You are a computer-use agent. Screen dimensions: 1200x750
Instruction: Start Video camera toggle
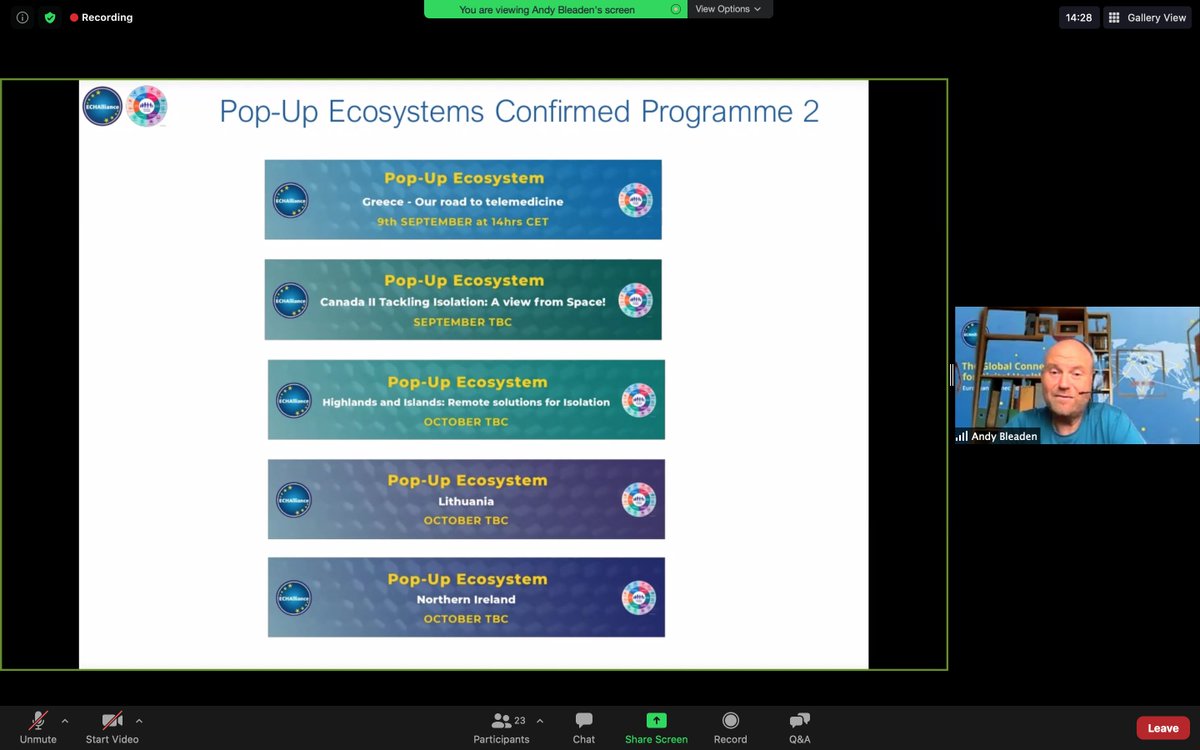pyautogui.click(x=112, y=727)
